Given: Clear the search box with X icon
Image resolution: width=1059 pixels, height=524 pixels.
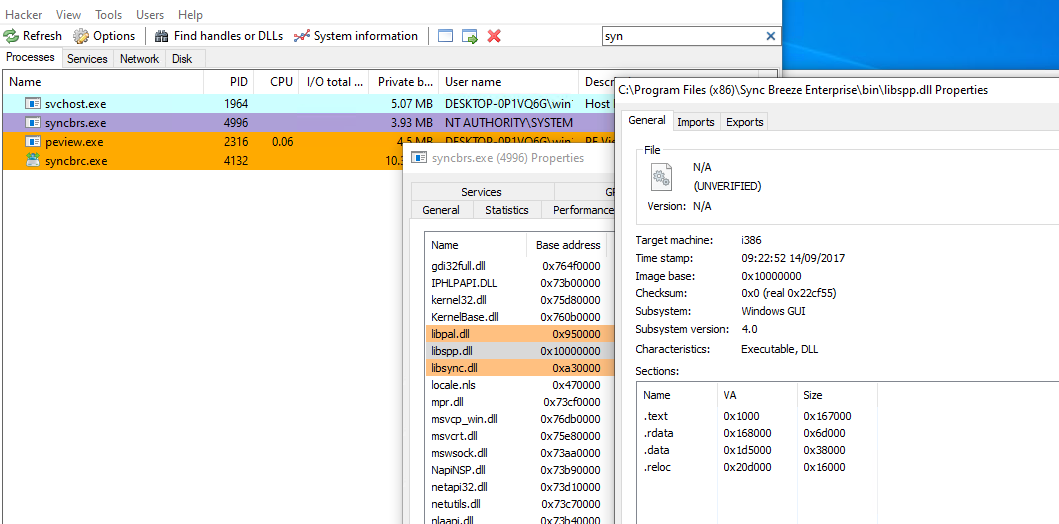Looking at the screenshot, I should [770, 36].
